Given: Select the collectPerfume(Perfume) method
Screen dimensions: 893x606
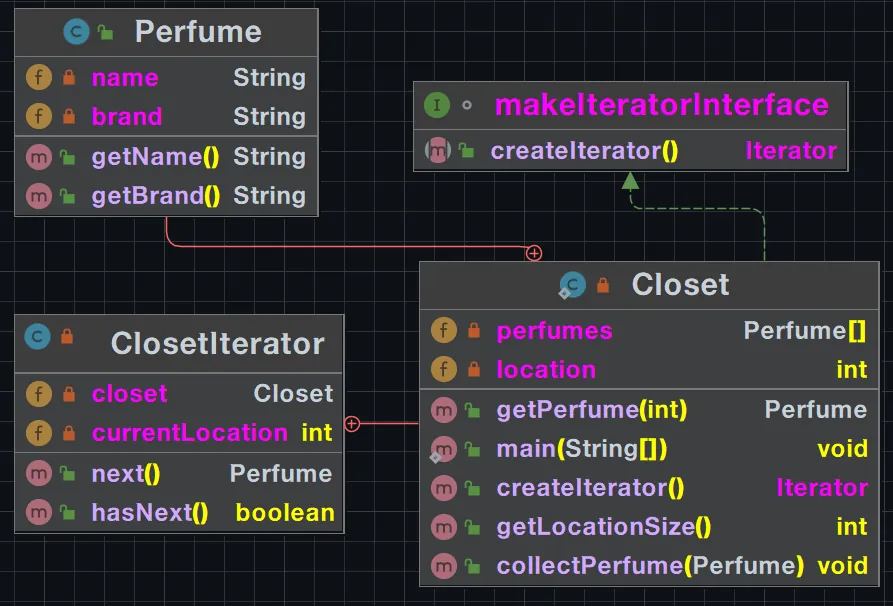Looking at the screenshot, I should [650, 566].
